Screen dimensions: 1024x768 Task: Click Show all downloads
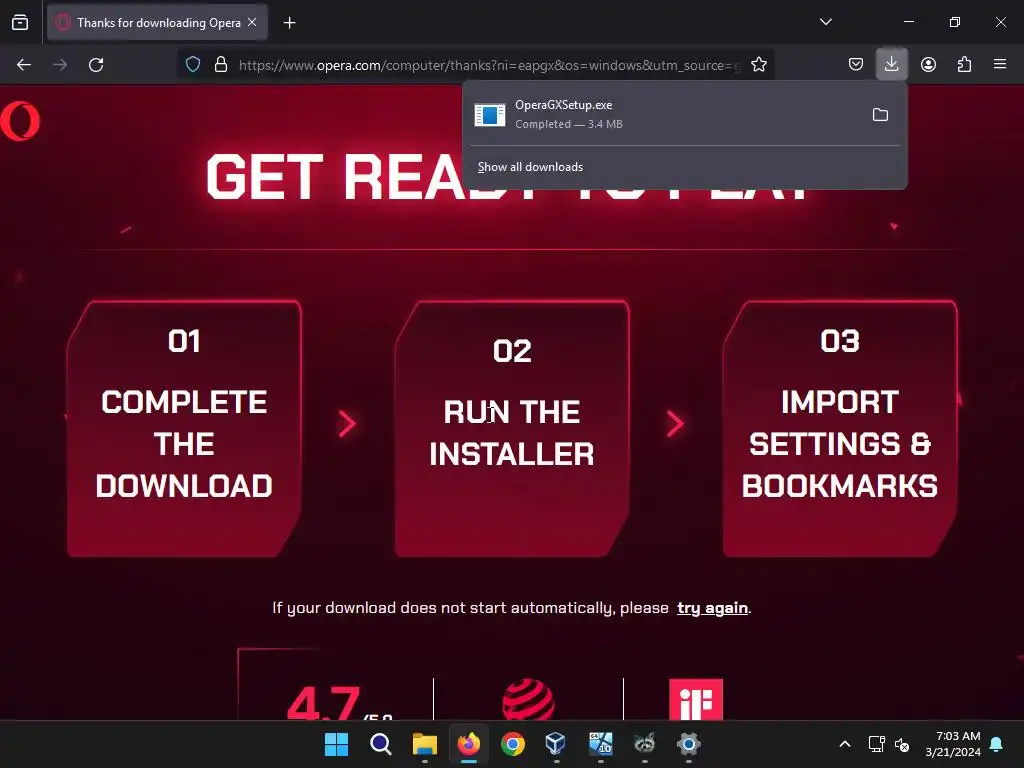pyautogui.click(x=530, y=167)
